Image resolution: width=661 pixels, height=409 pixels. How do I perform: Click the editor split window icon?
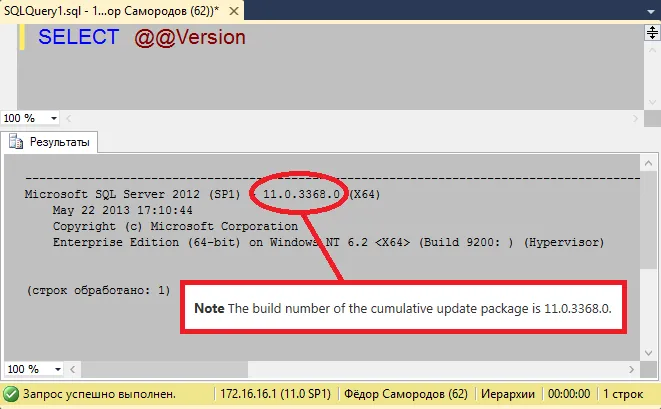[652, 32]
